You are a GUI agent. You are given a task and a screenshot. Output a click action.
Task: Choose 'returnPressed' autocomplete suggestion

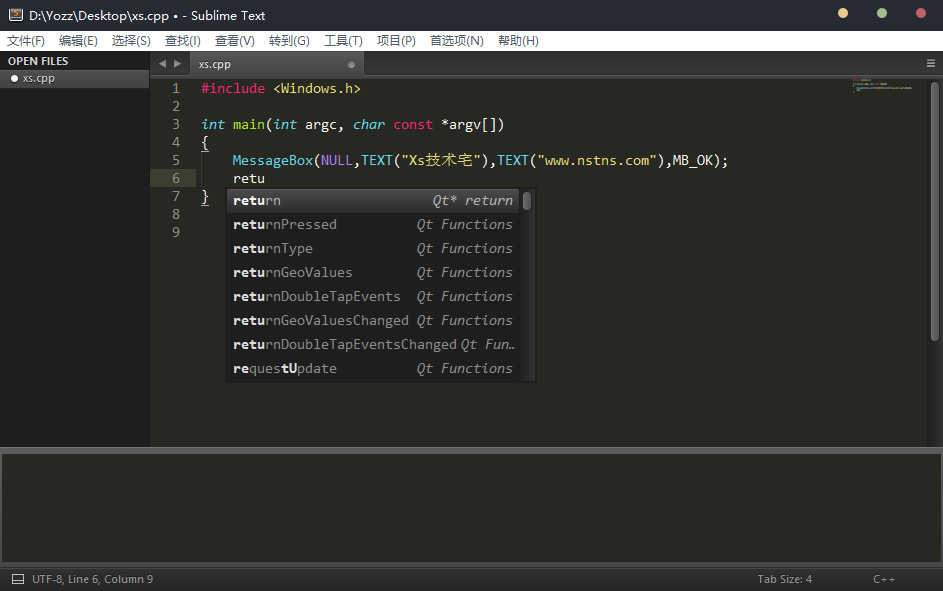(x=373, y=225)
